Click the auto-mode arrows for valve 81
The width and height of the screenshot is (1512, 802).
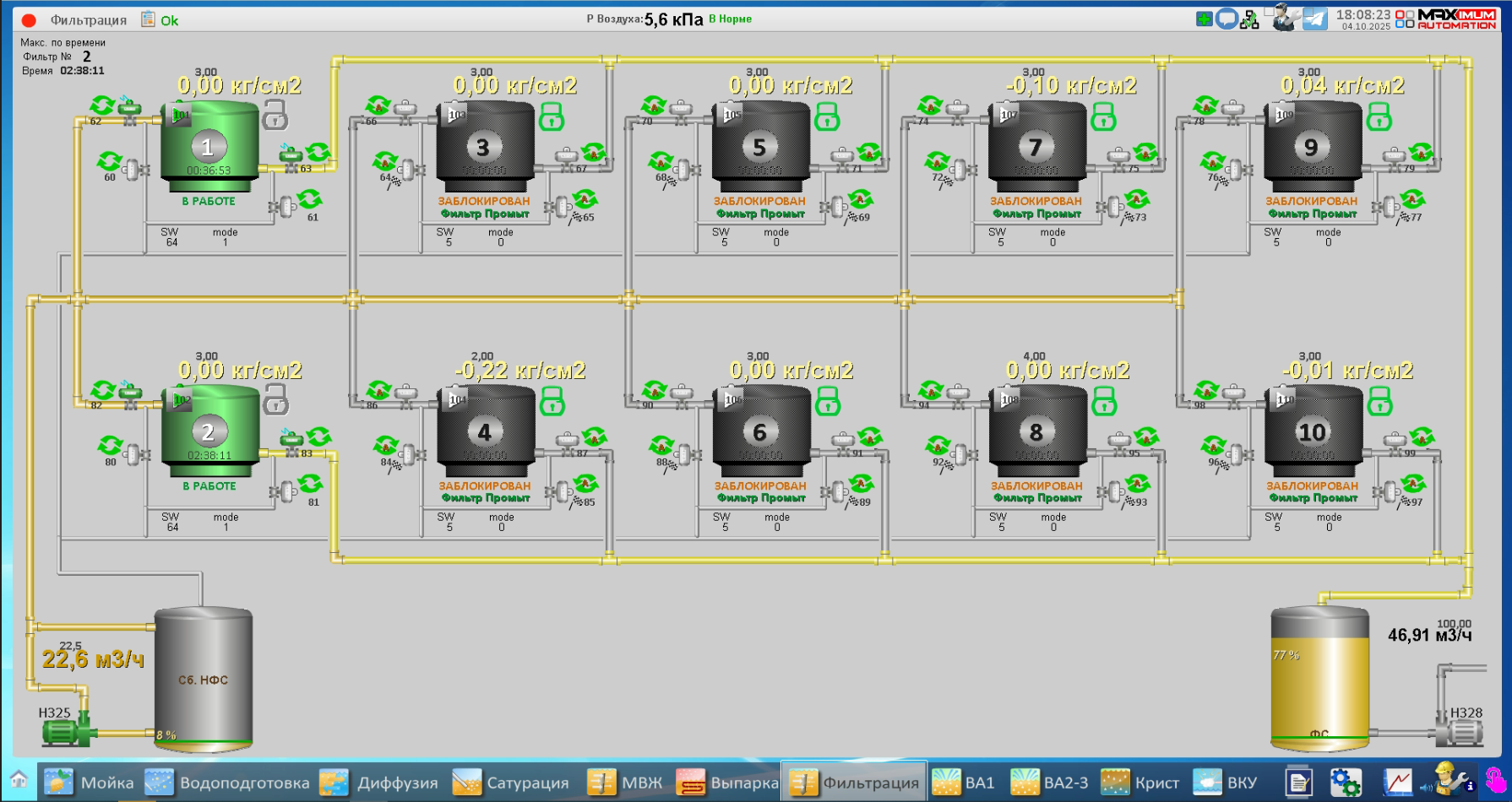(x=310, y=484)
